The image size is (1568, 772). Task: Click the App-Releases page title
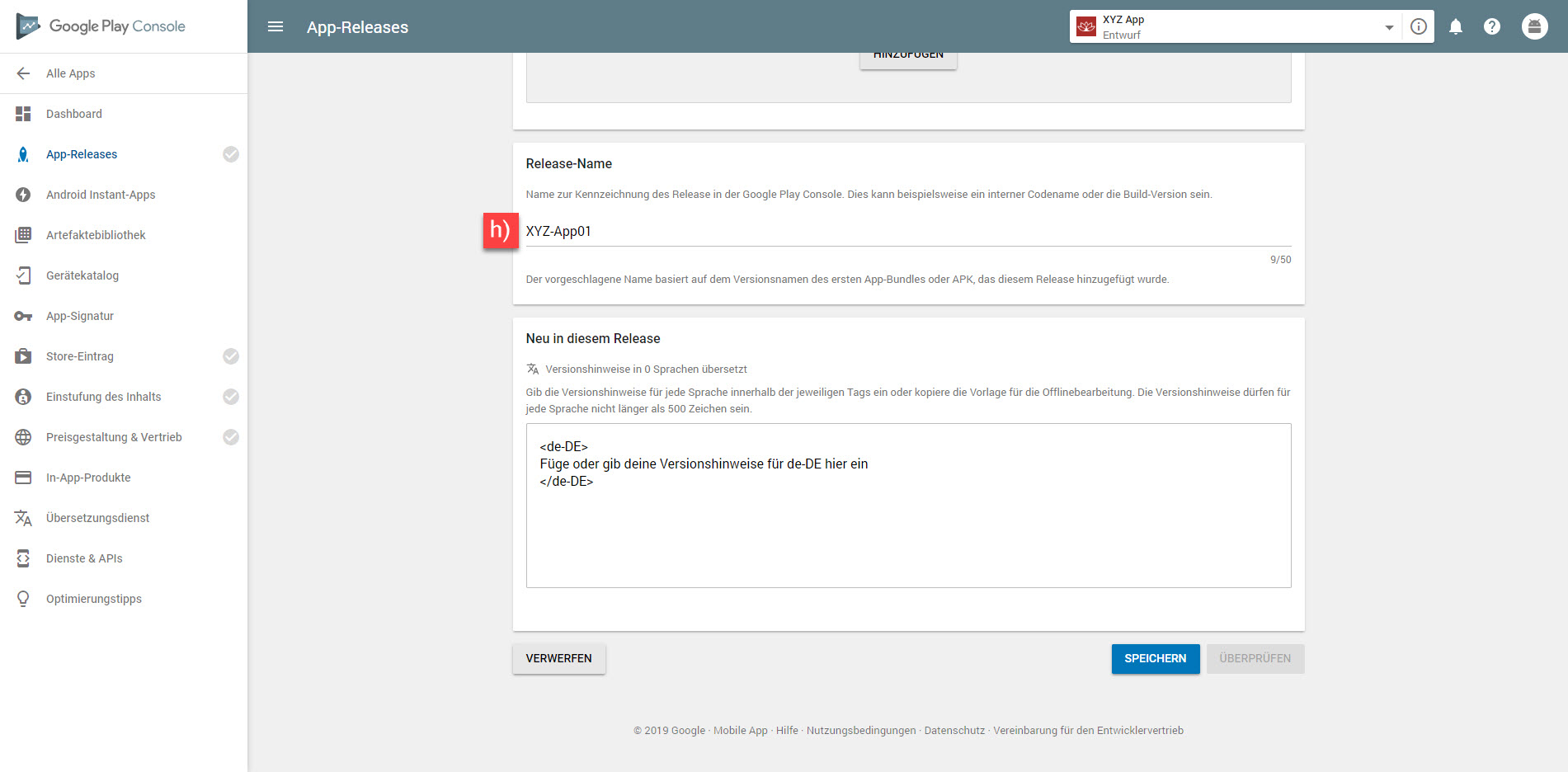358,27
